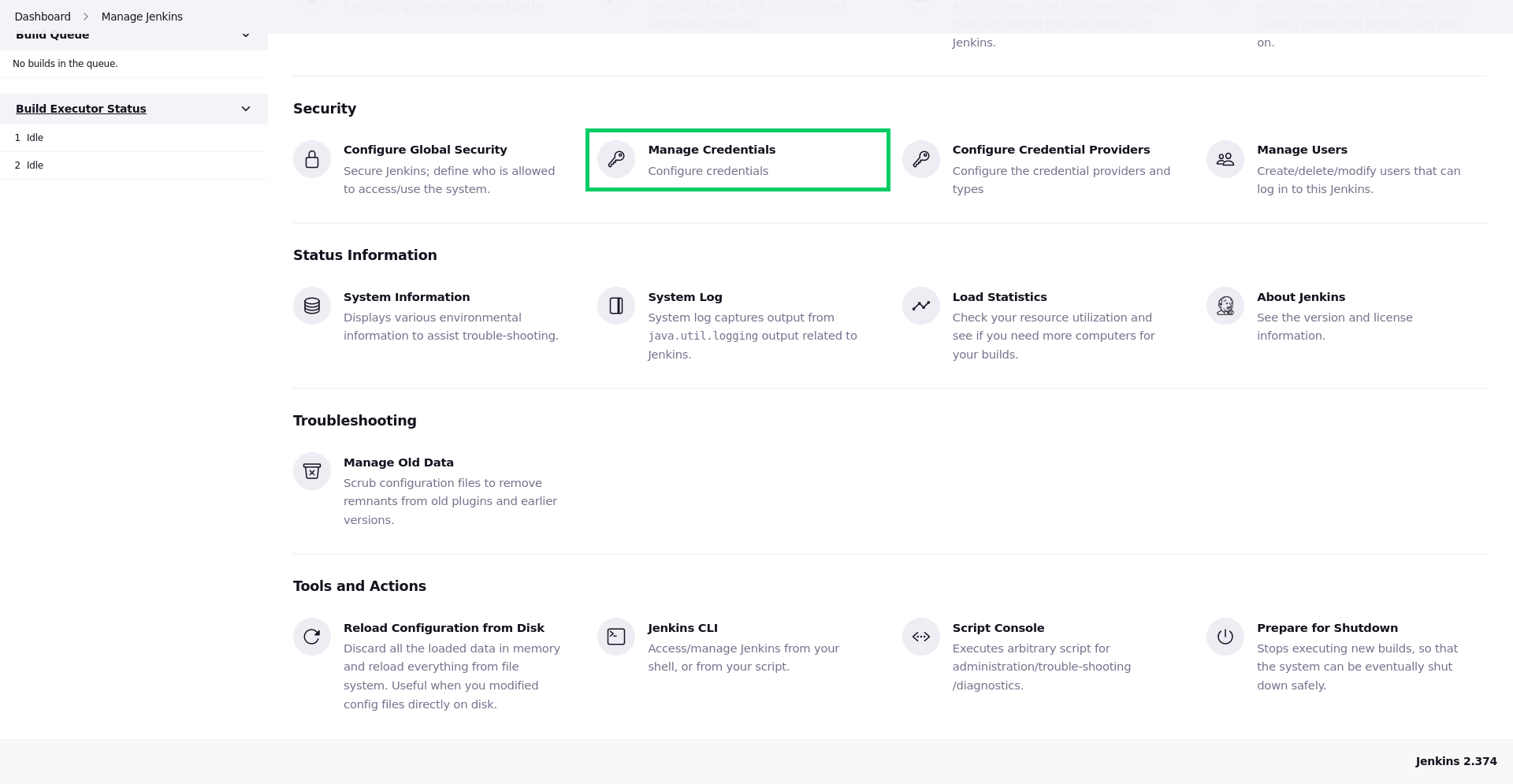This screenshot has width=1513, height=784.
Task: Click executor 2 Idle row
Action: click(134, 165)
